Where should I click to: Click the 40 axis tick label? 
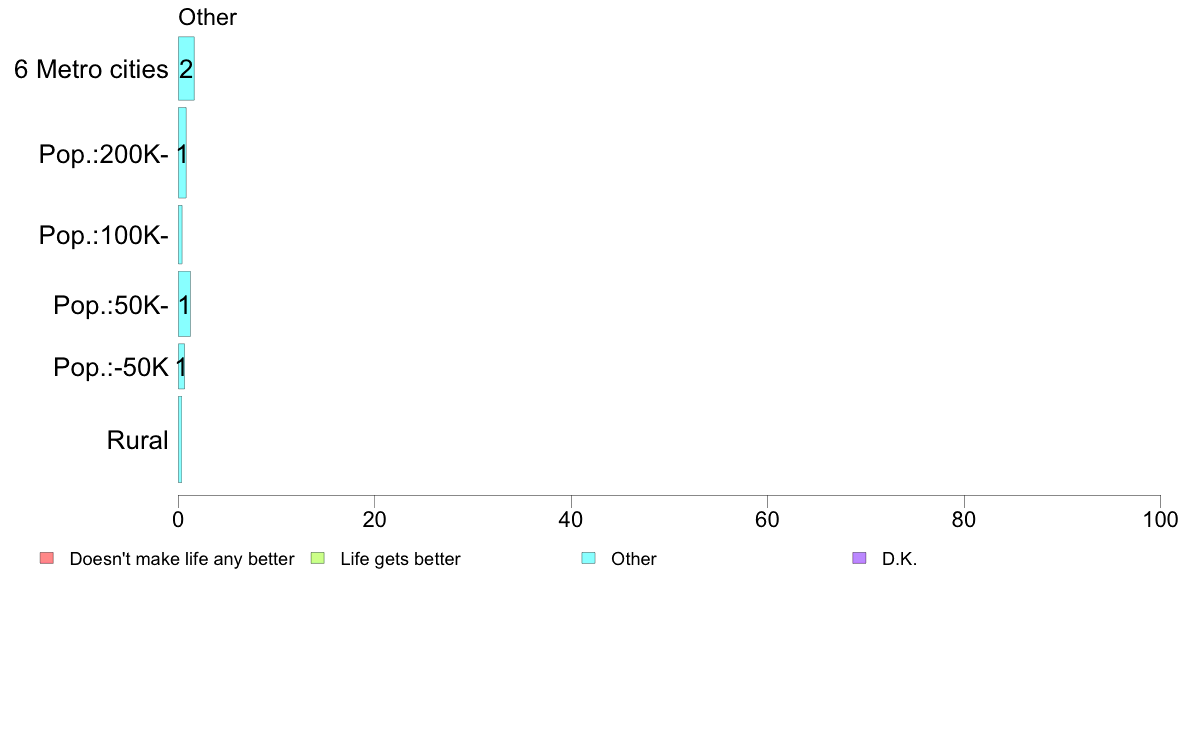571,519
